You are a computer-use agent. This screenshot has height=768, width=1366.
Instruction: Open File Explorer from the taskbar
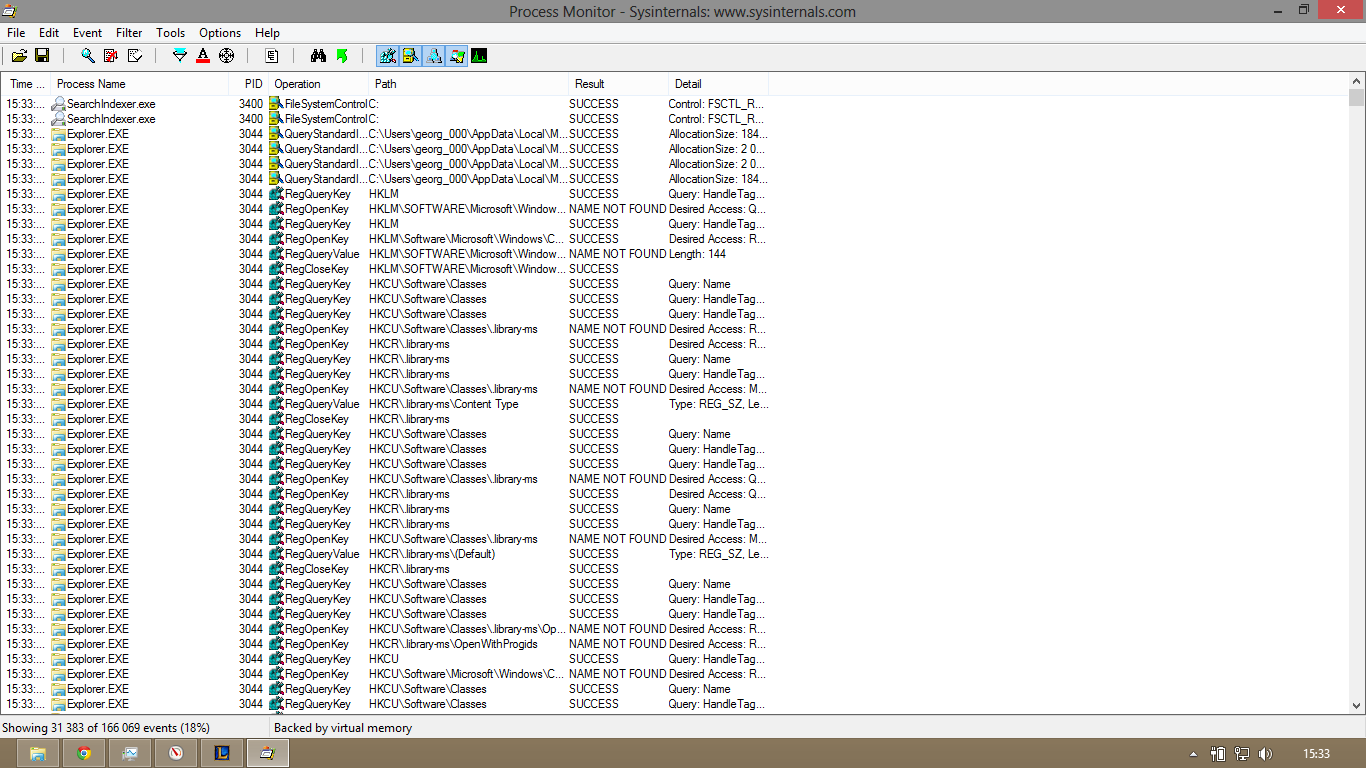[x=38, y=753]
